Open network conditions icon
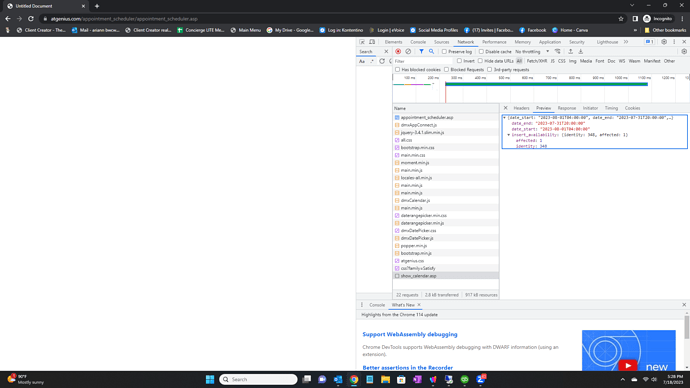Image resolution: width=690 pixels, height=388 pixels. pyautogui.click(x=558, y=51)
